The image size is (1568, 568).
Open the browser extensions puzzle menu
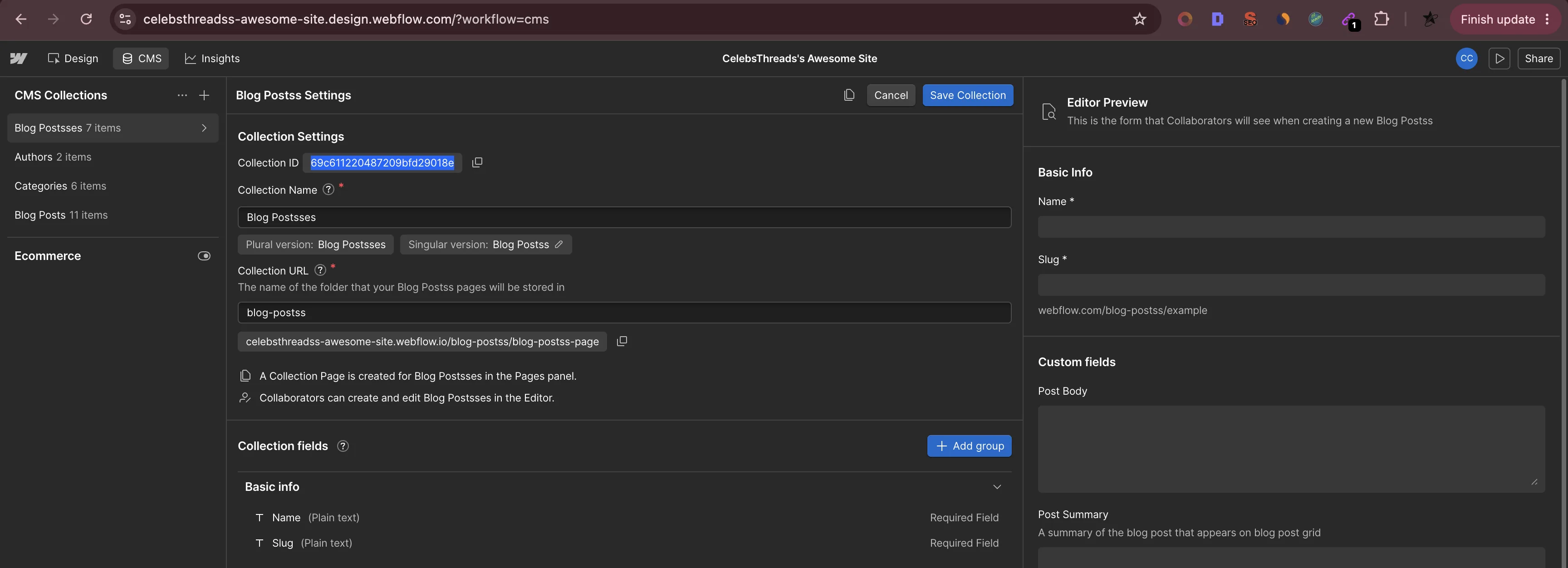1382,19
